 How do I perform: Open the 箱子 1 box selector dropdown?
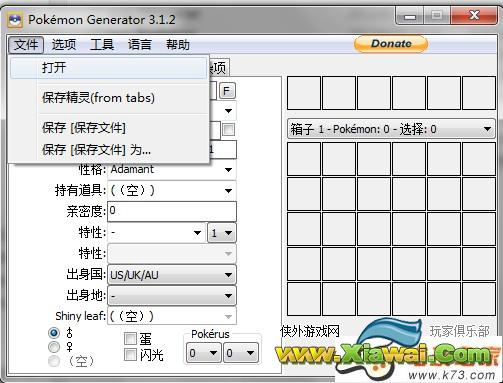point(391,129)
